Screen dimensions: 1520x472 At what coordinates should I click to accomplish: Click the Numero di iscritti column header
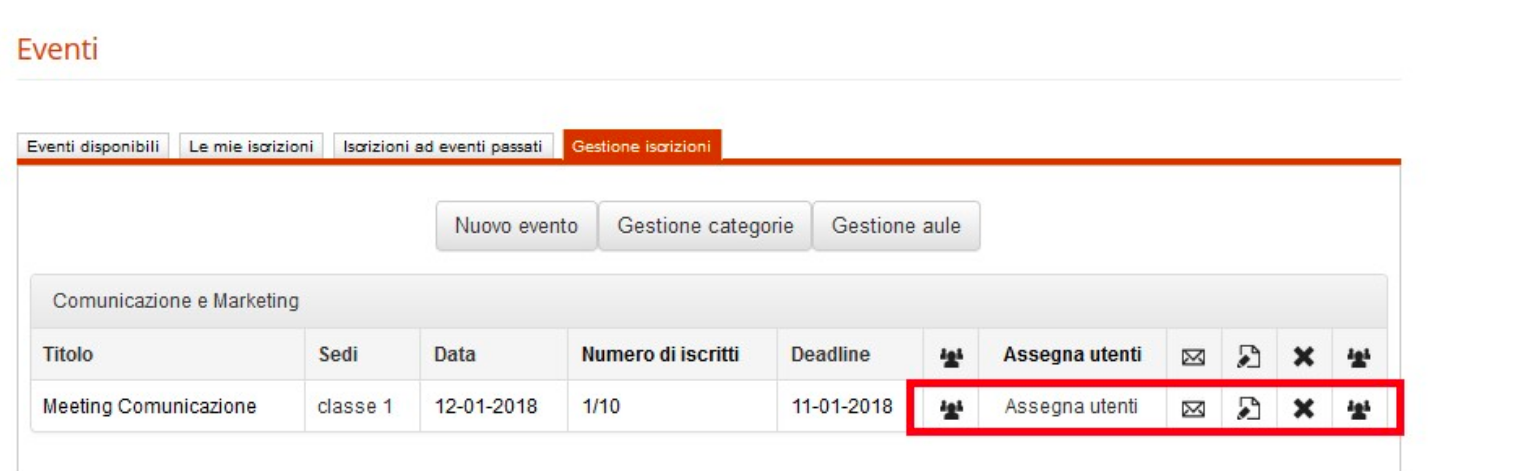[x=660, y=355]
